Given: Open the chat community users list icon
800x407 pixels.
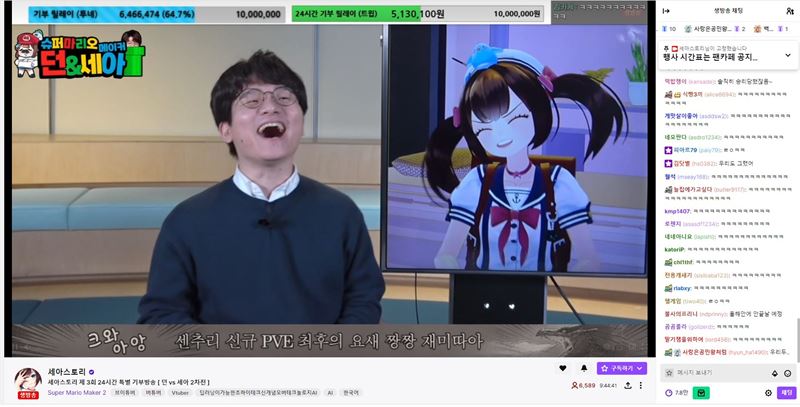Looking at the screenshot, I should (790, 11).
